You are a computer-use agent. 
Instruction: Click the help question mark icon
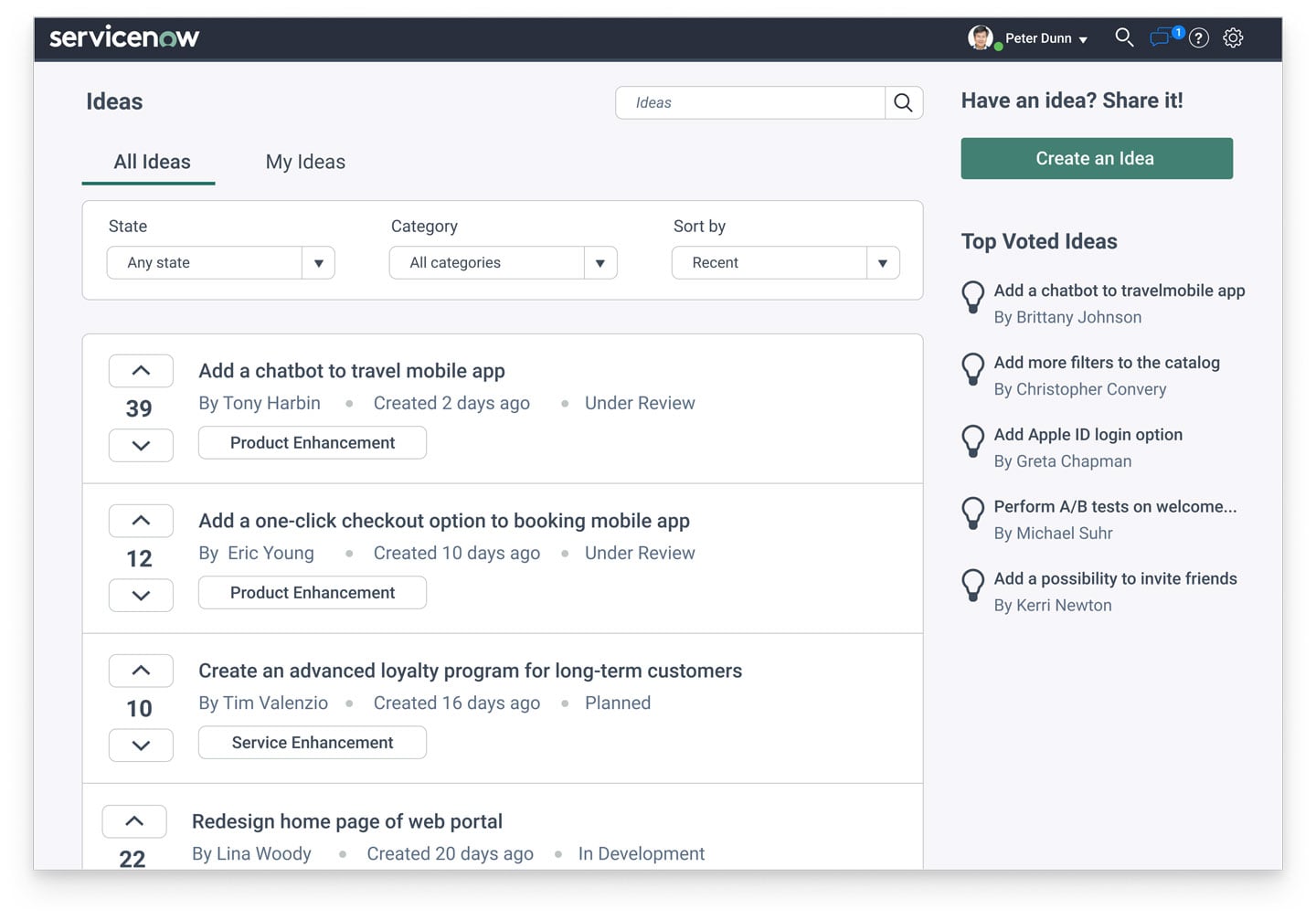coord(1199,37)
